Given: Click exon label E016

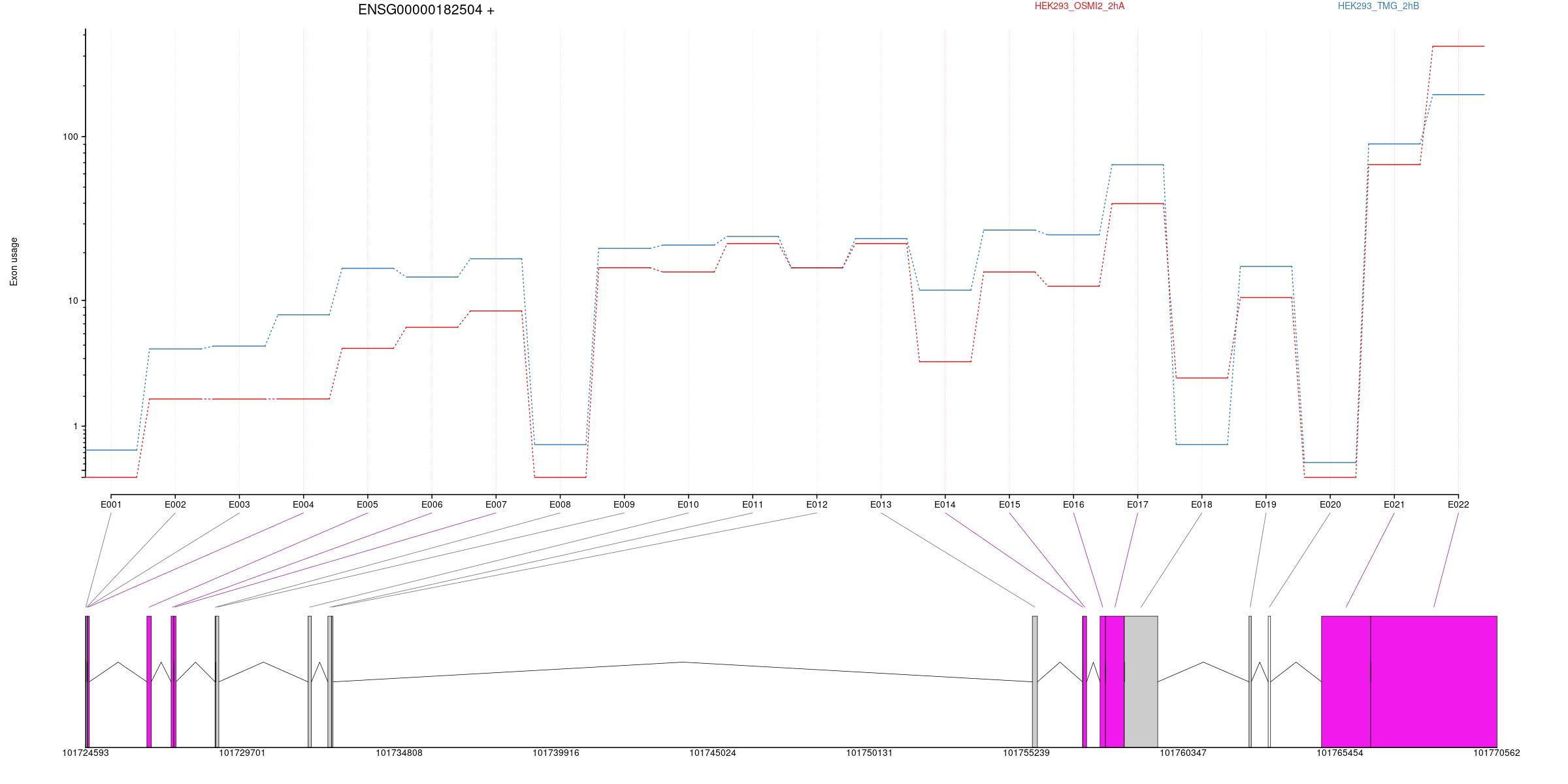Looking at the screenshot, I should (1073, 504).
